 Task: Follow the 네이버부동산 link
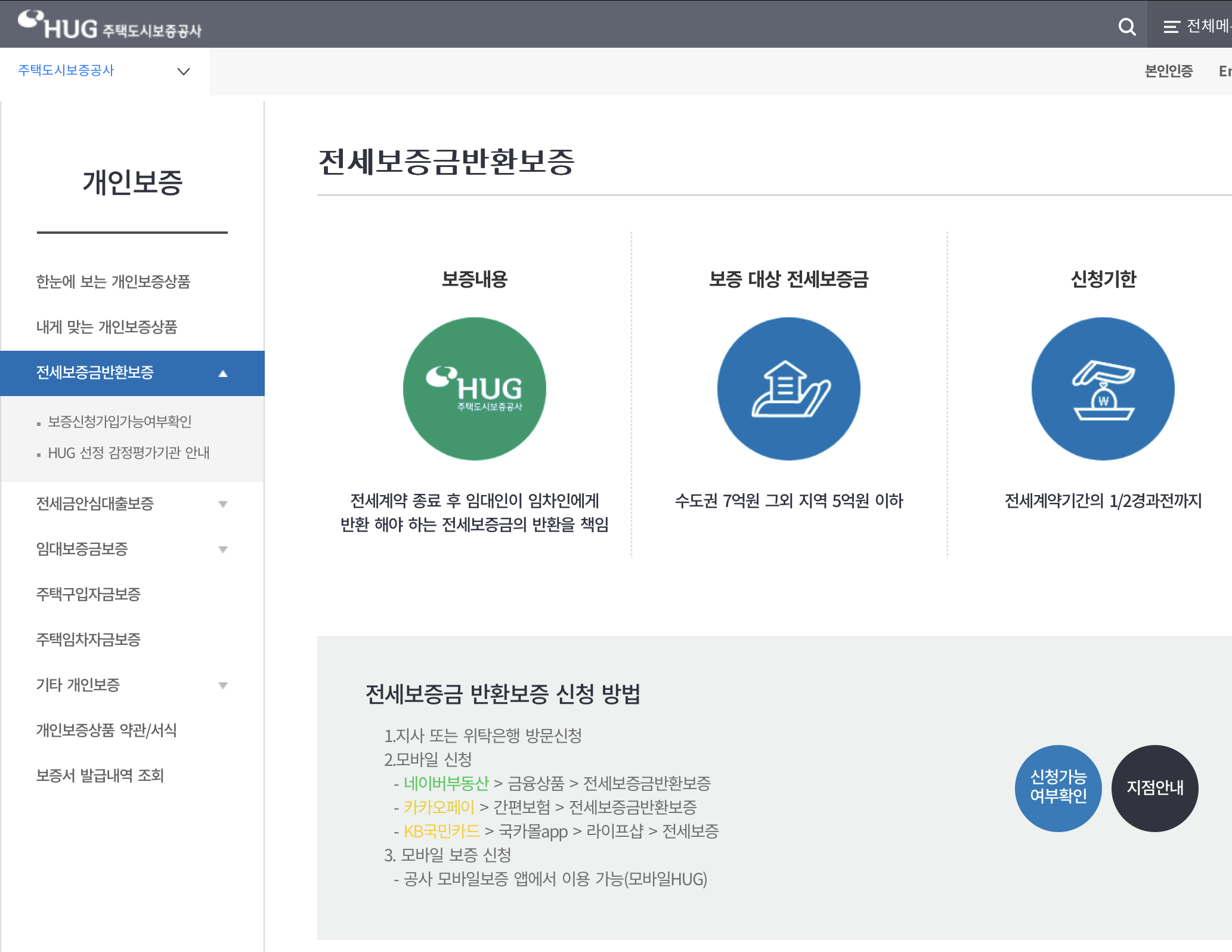[x=446, y=783]
